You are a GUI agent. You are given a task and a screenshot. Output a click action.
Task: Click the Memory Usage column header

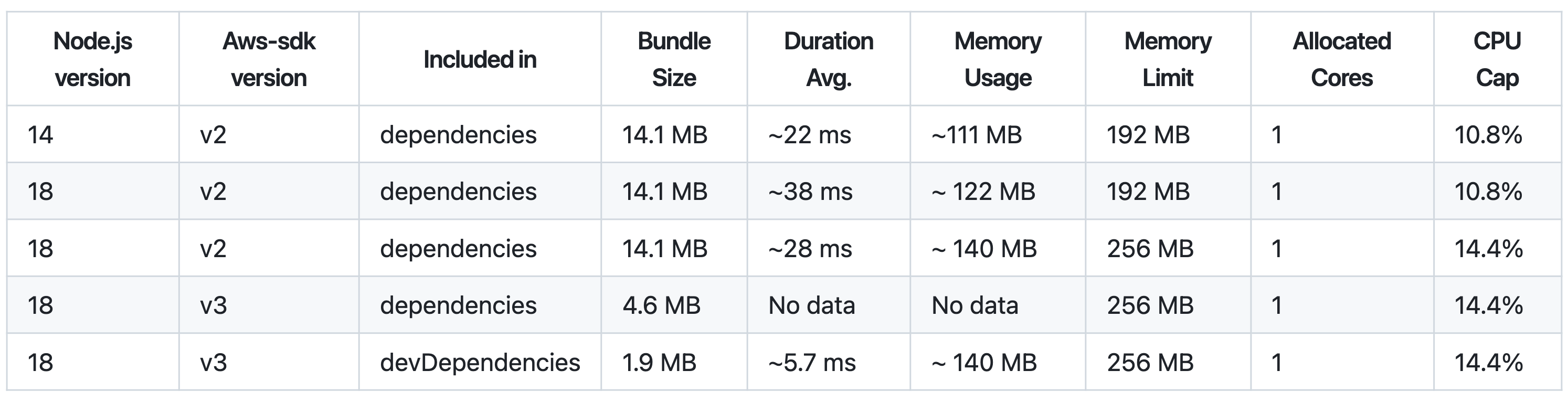coord(998,59)
